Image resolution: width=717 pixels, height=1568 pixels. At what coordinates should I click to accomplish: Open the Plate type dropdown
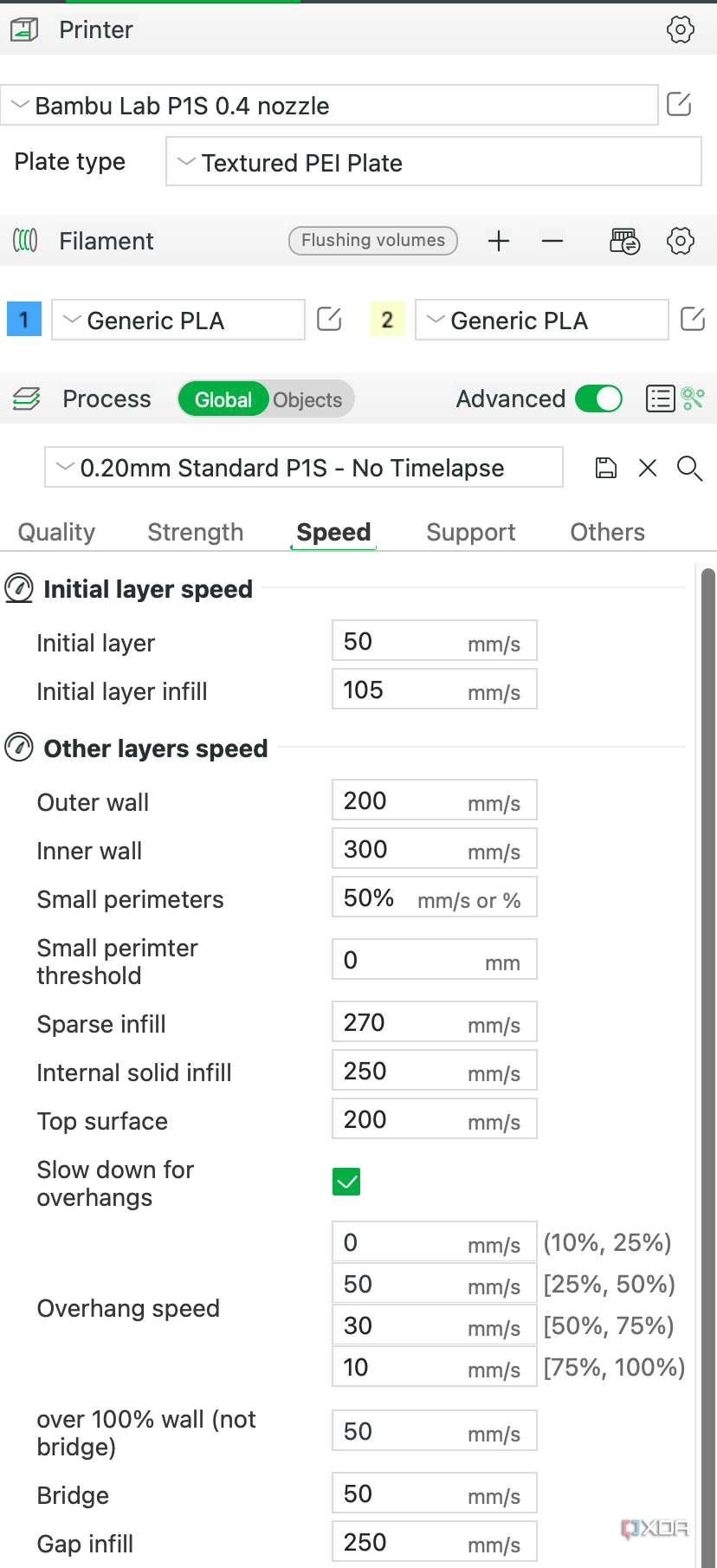[434, 162]
